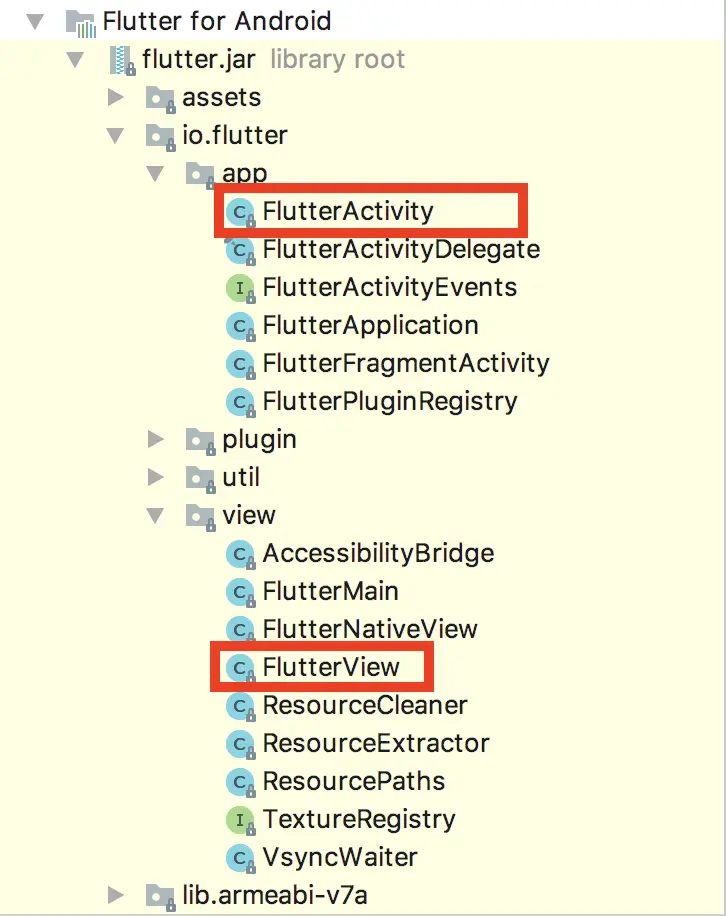Select AccessibilityBridge in view package
The image size is (726, 916).
(378, 554)
